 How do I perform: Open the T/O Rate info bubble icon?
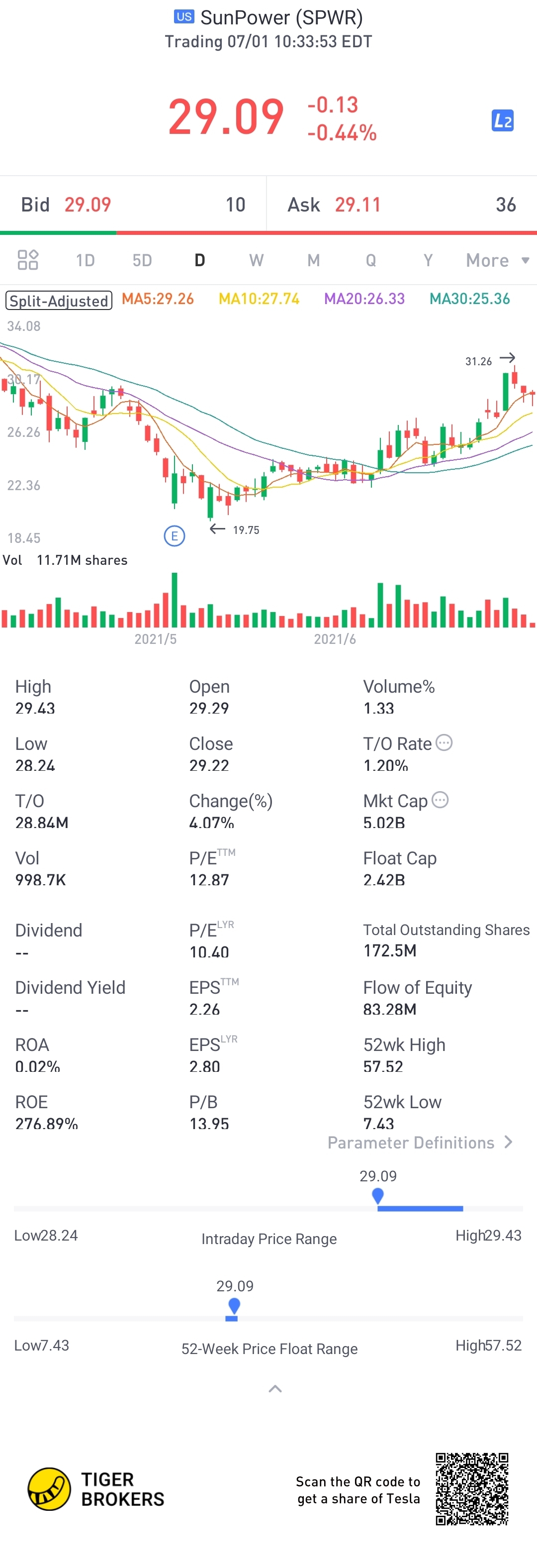point(445,743)
